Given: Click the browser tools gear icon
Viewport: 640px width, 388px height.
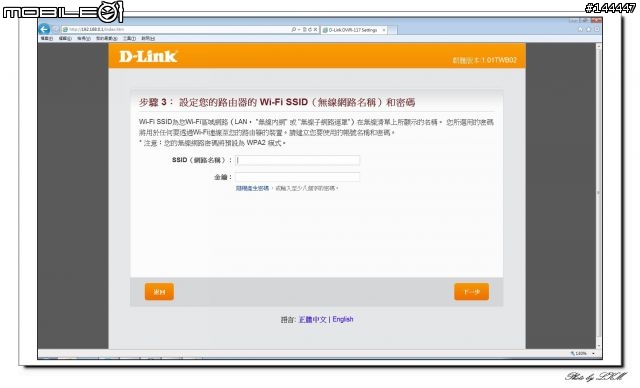Looking at the screenshot, I should 597,29.
